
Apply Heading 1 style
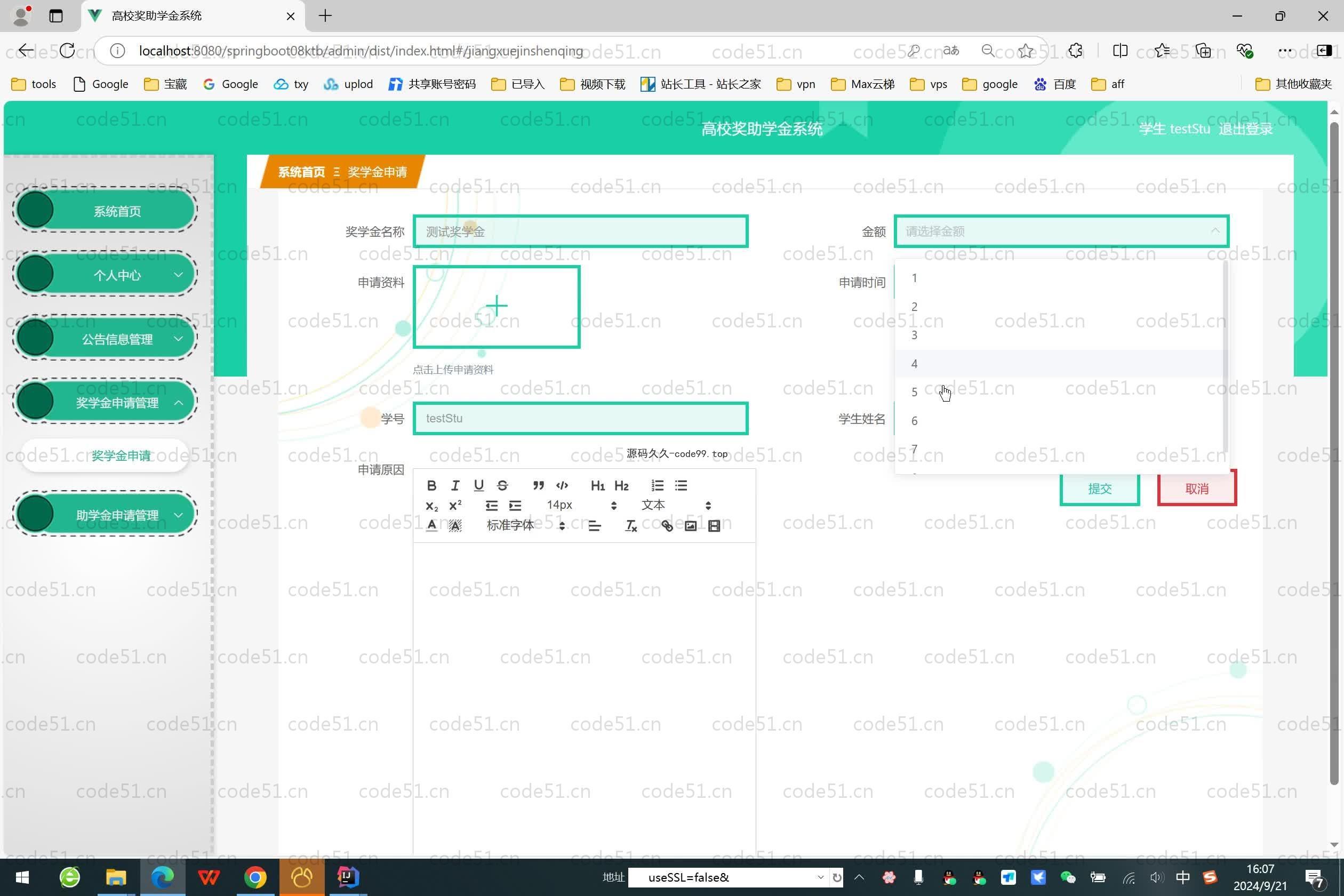pyautogui.click(x=598, y=486)
